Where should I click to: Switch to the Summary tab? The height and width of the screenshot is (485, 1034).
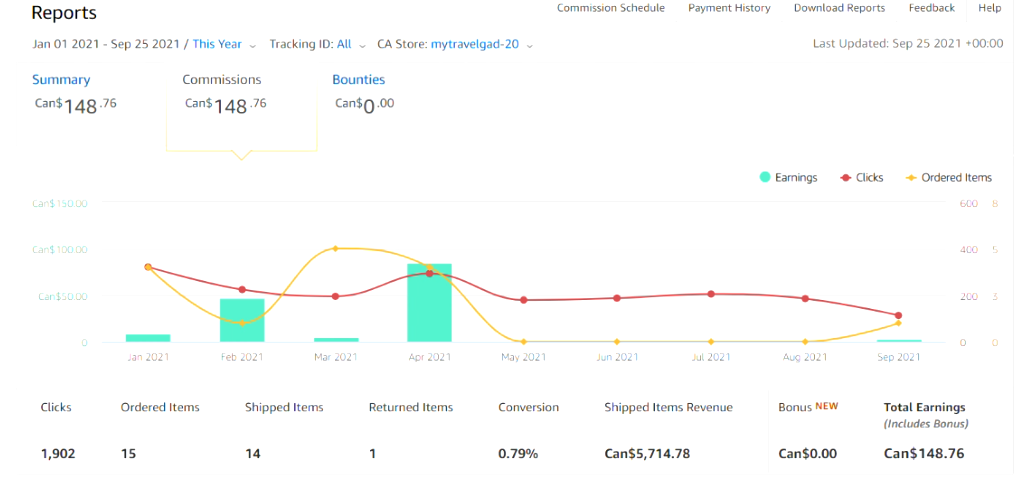pyautogui.click(x=61, y=80)
